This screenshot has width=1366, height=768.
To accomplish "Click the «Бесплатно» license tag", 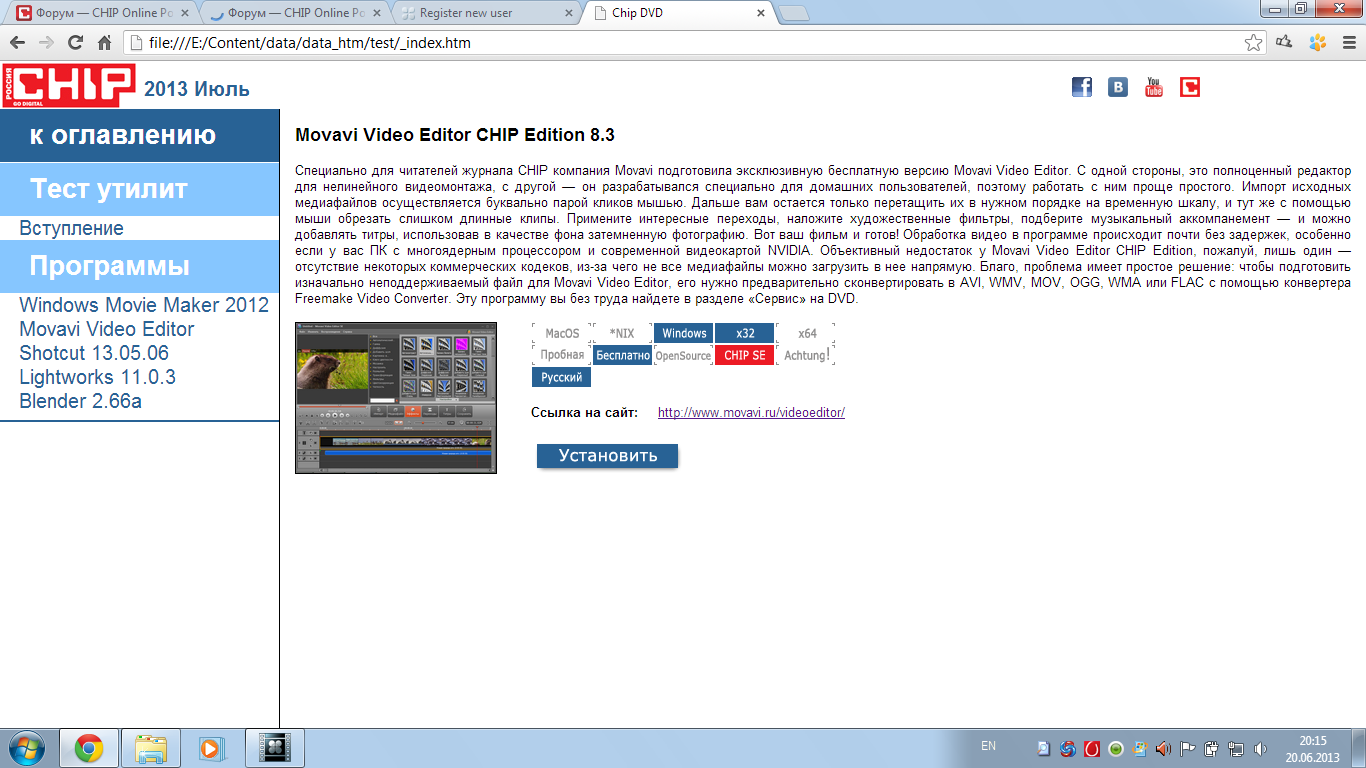I will point(622,355).
